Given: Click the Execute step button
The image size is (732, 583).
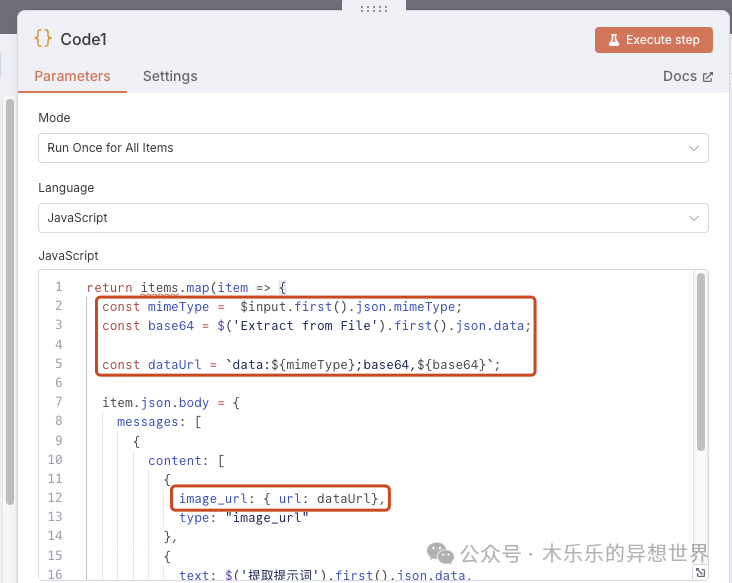Looking at the screenshot, I should click(x=653, y=40).
